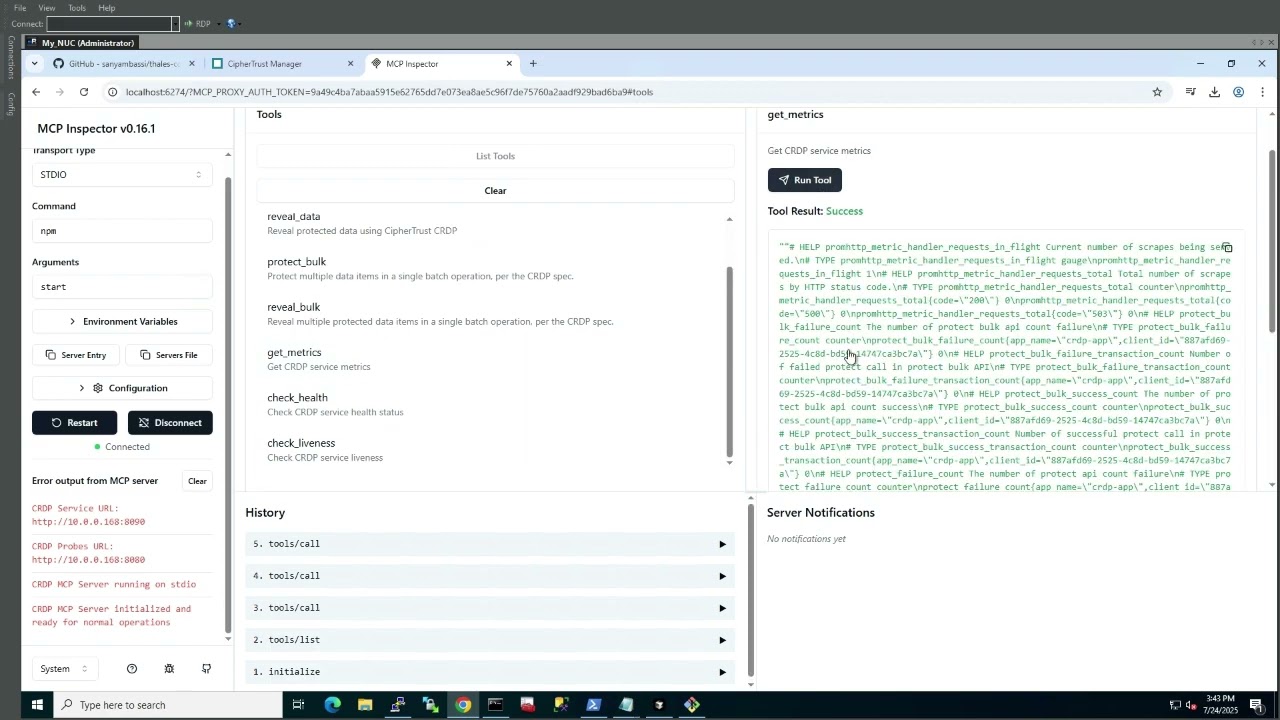This screenshot has height=720, width=1280.
Task: Open the Connect combo box dropdown
Action: pyautogui.click(x=175, y=24)
